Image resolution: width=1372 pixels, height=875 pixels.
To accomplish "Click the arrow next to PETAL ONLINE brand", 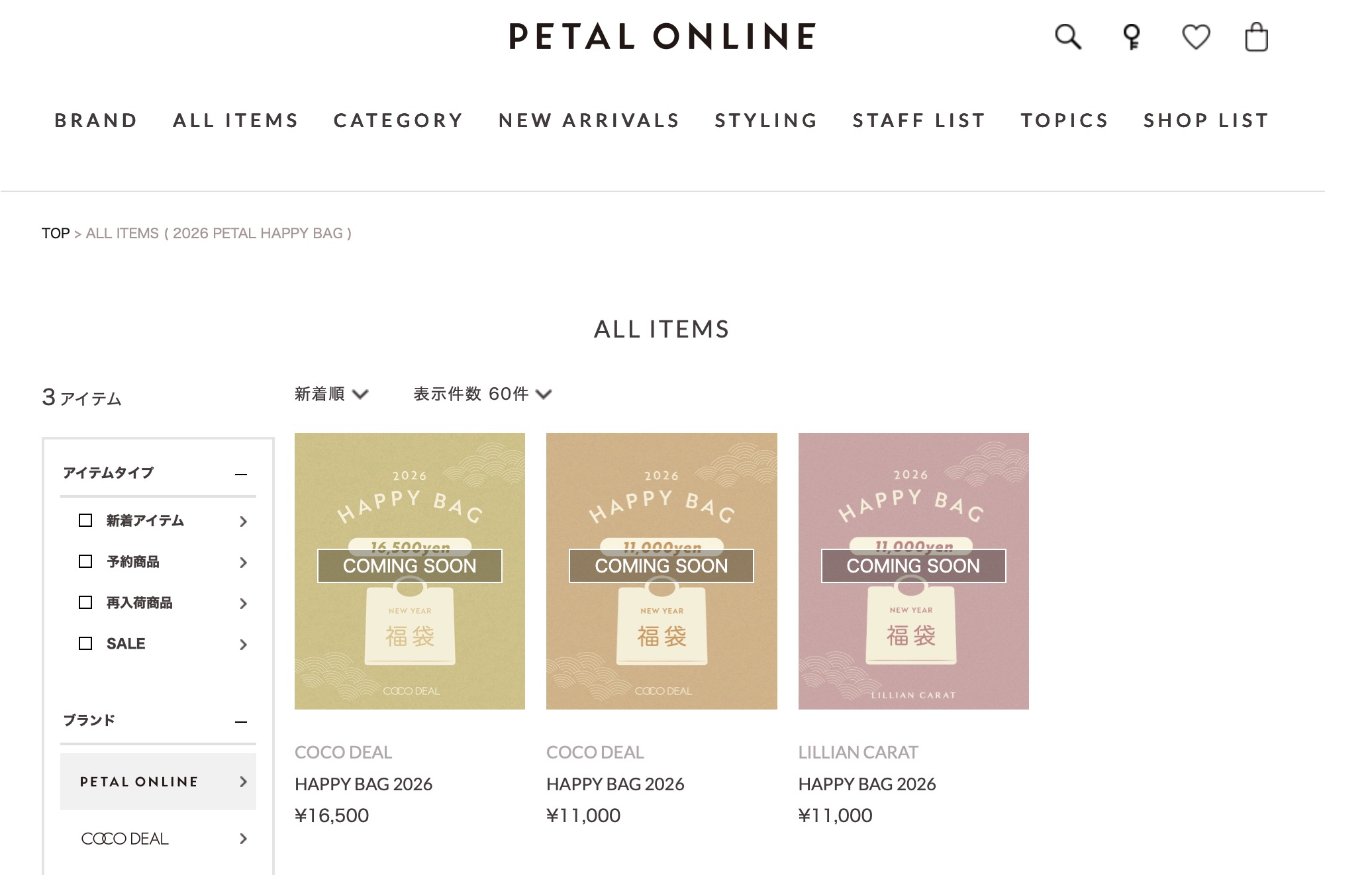I will point(243,782).
